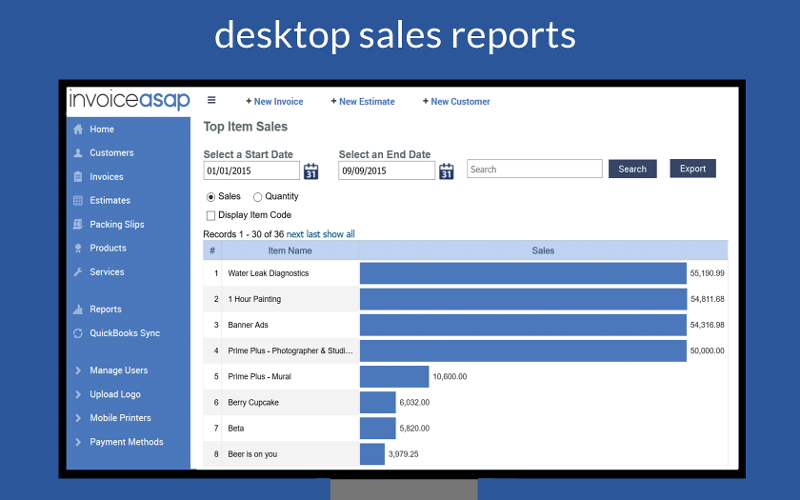This screenshot has height=500, width=800.
Task: Open New Invoice from top menu
Action: [274, 102]
